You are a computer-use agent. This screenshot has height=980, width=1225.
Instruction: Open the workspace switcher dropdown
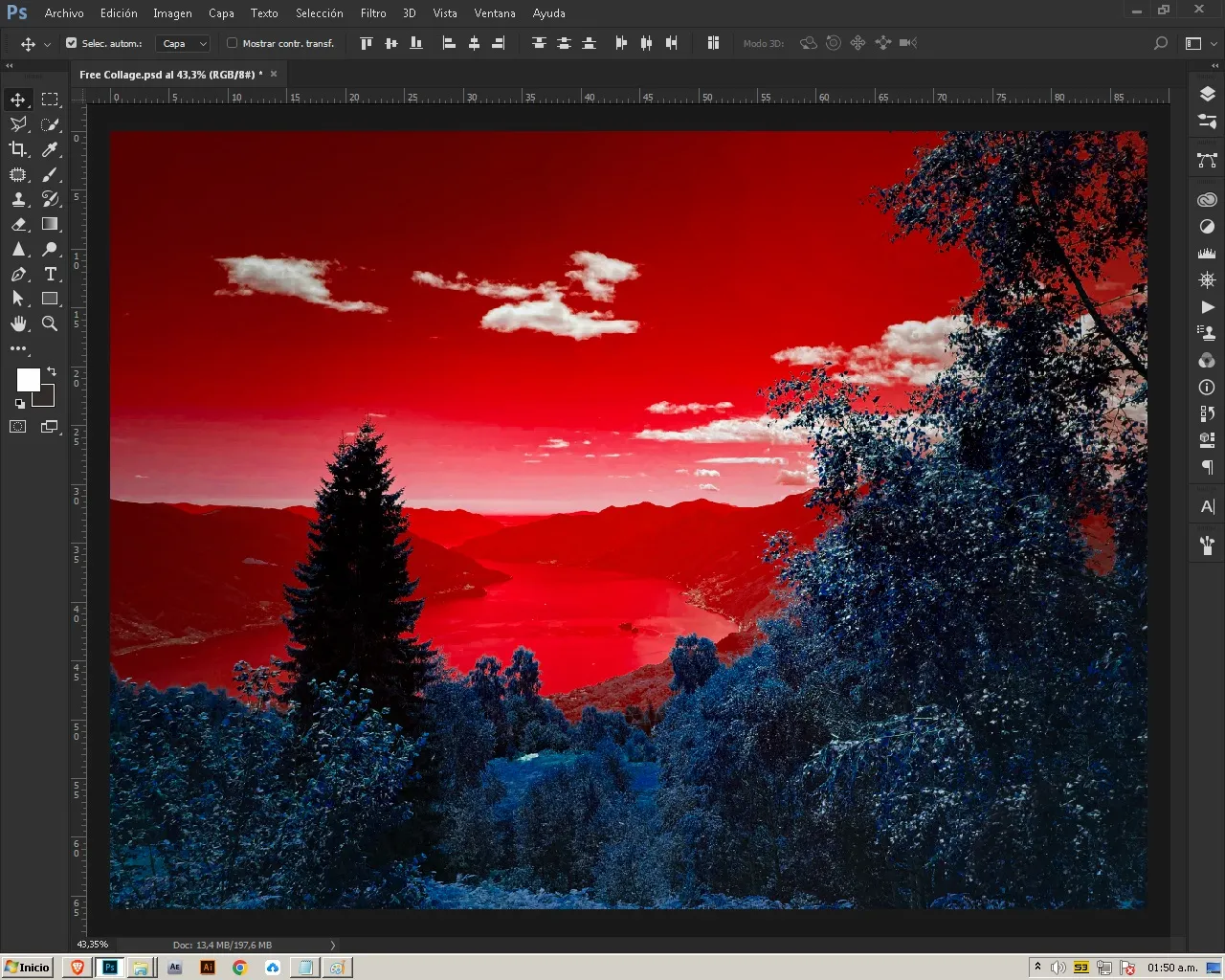tap(1200, 43)
